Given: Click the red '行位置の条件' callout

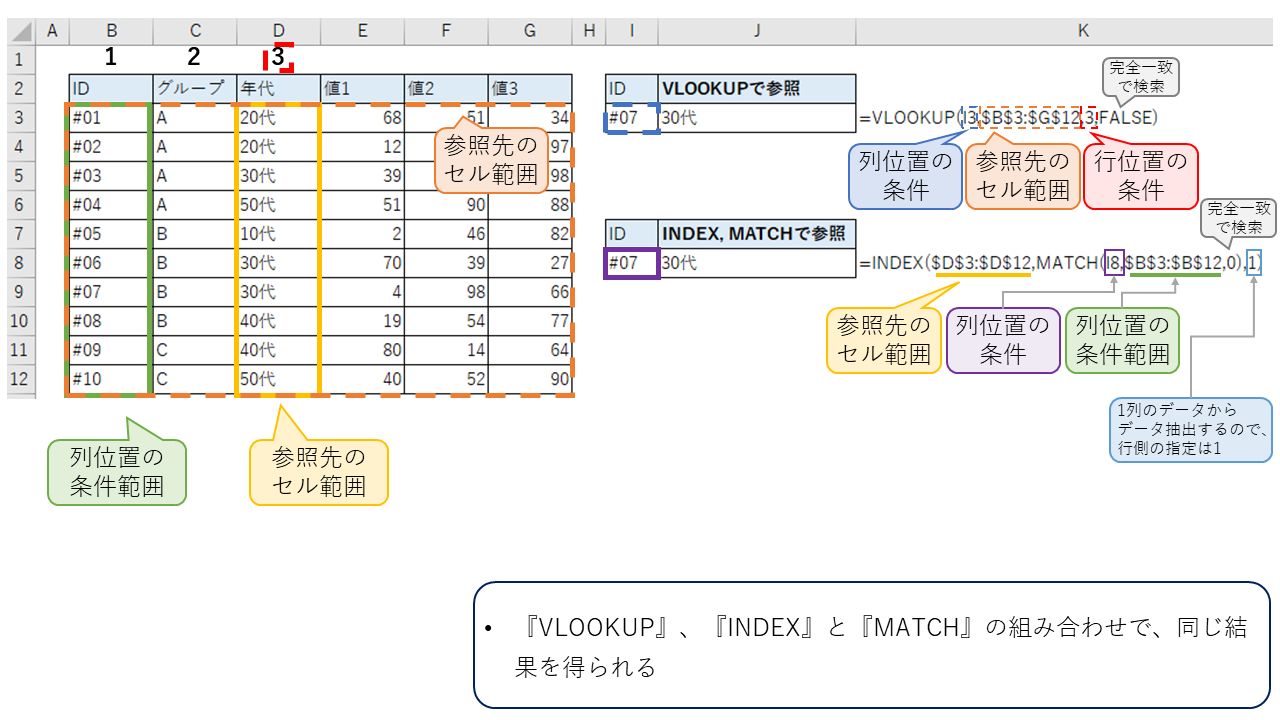Looking at the screenshot, I should click(1140, 176).
